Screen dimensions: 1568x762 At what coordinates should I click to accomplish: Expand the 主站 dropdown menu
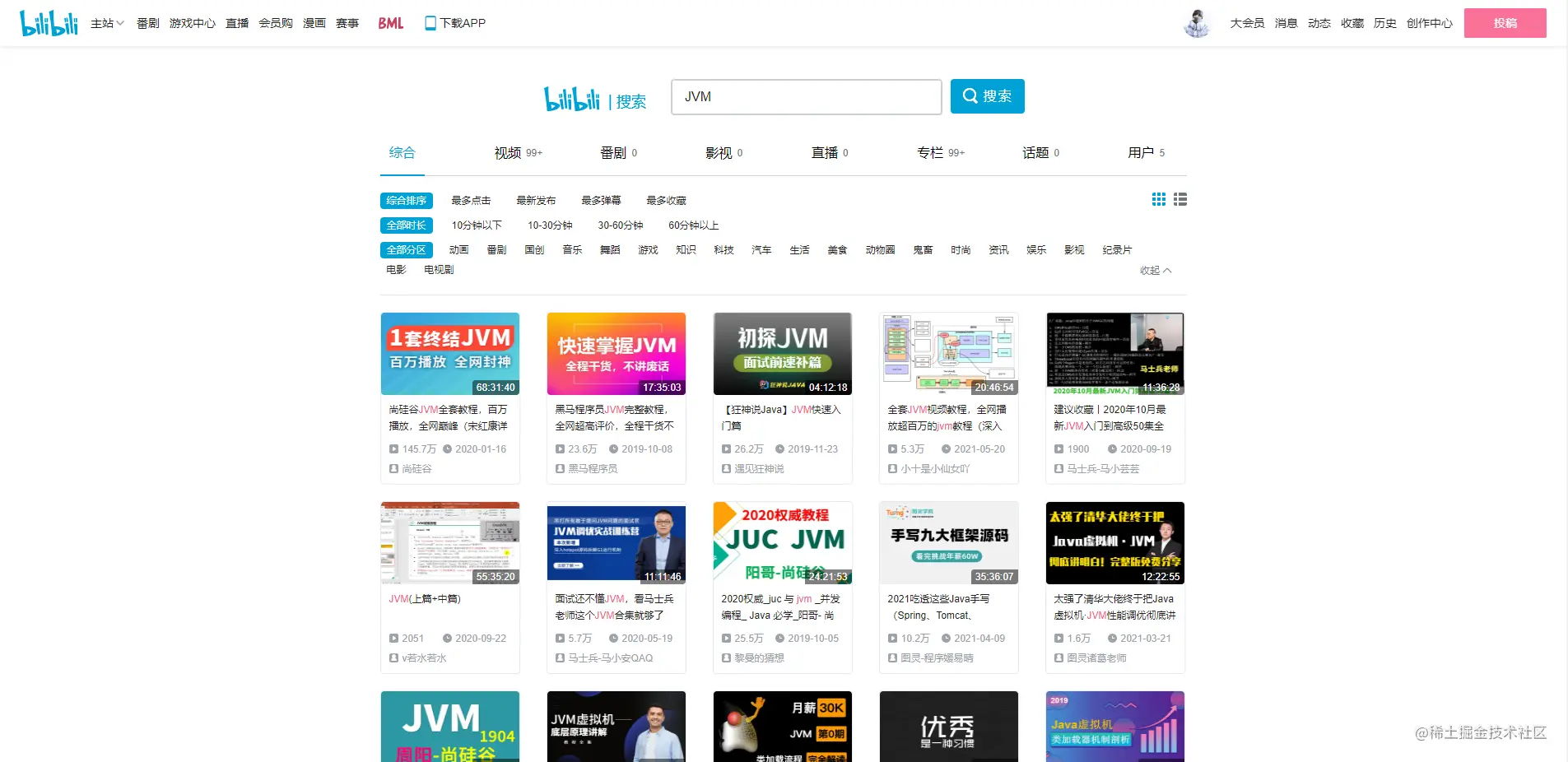(107, 23)
